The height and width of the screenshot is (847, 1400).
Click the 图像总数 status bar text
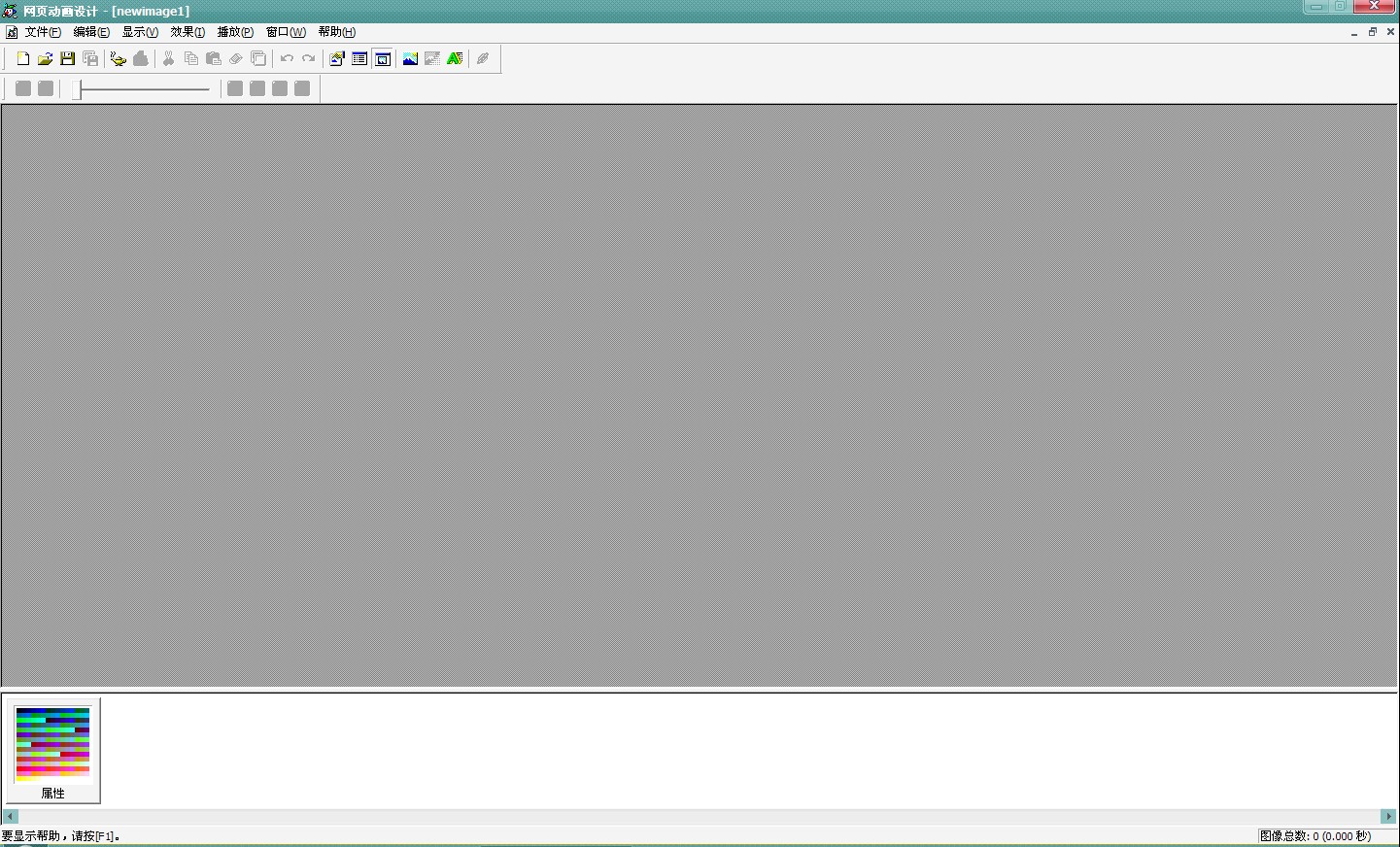(x=1315, y=836)
